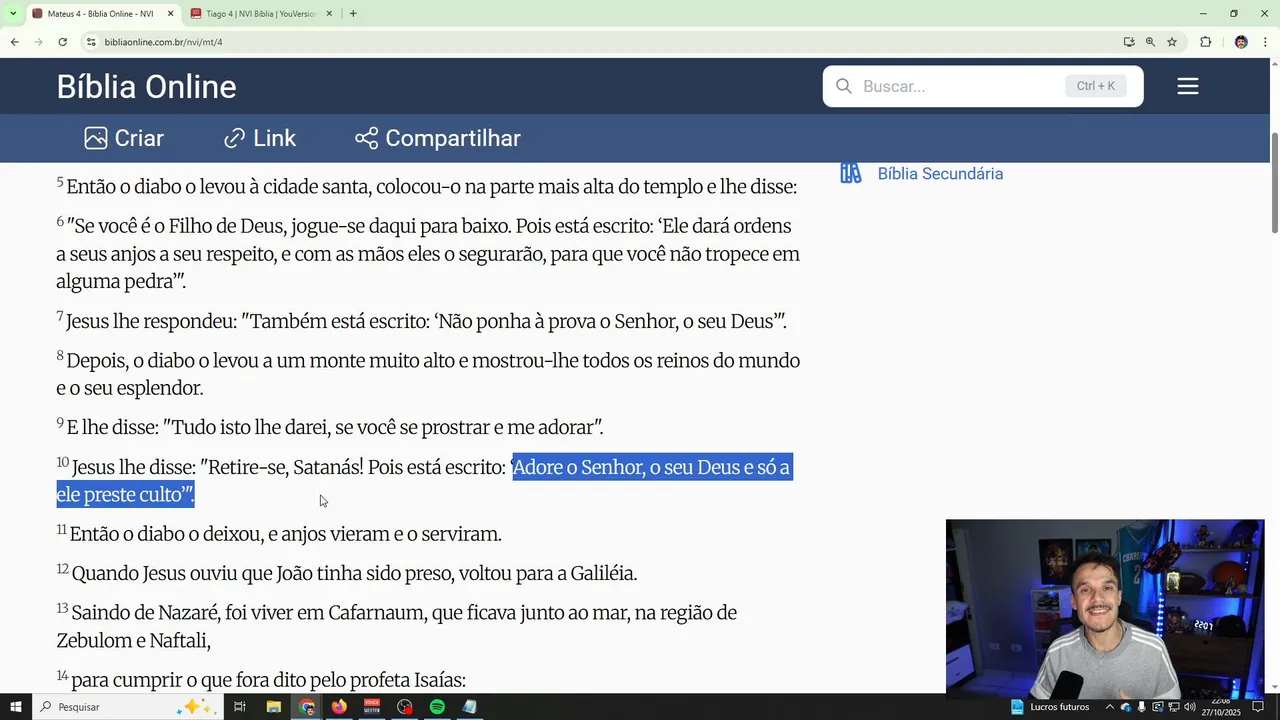This screenshot has width=1280, height=720.
Task: Open the notification center icon
Action: [x=1259, y=707]
